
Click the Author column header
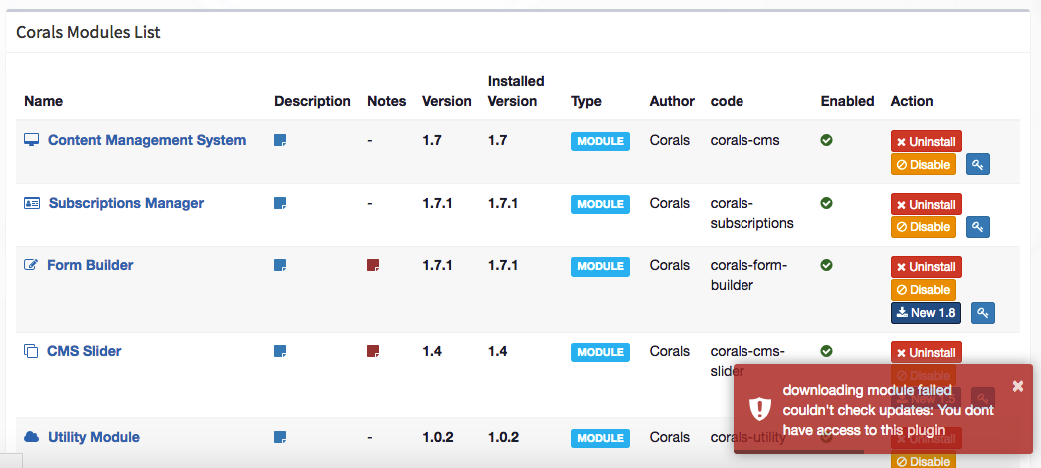click(x=672, y=102)
